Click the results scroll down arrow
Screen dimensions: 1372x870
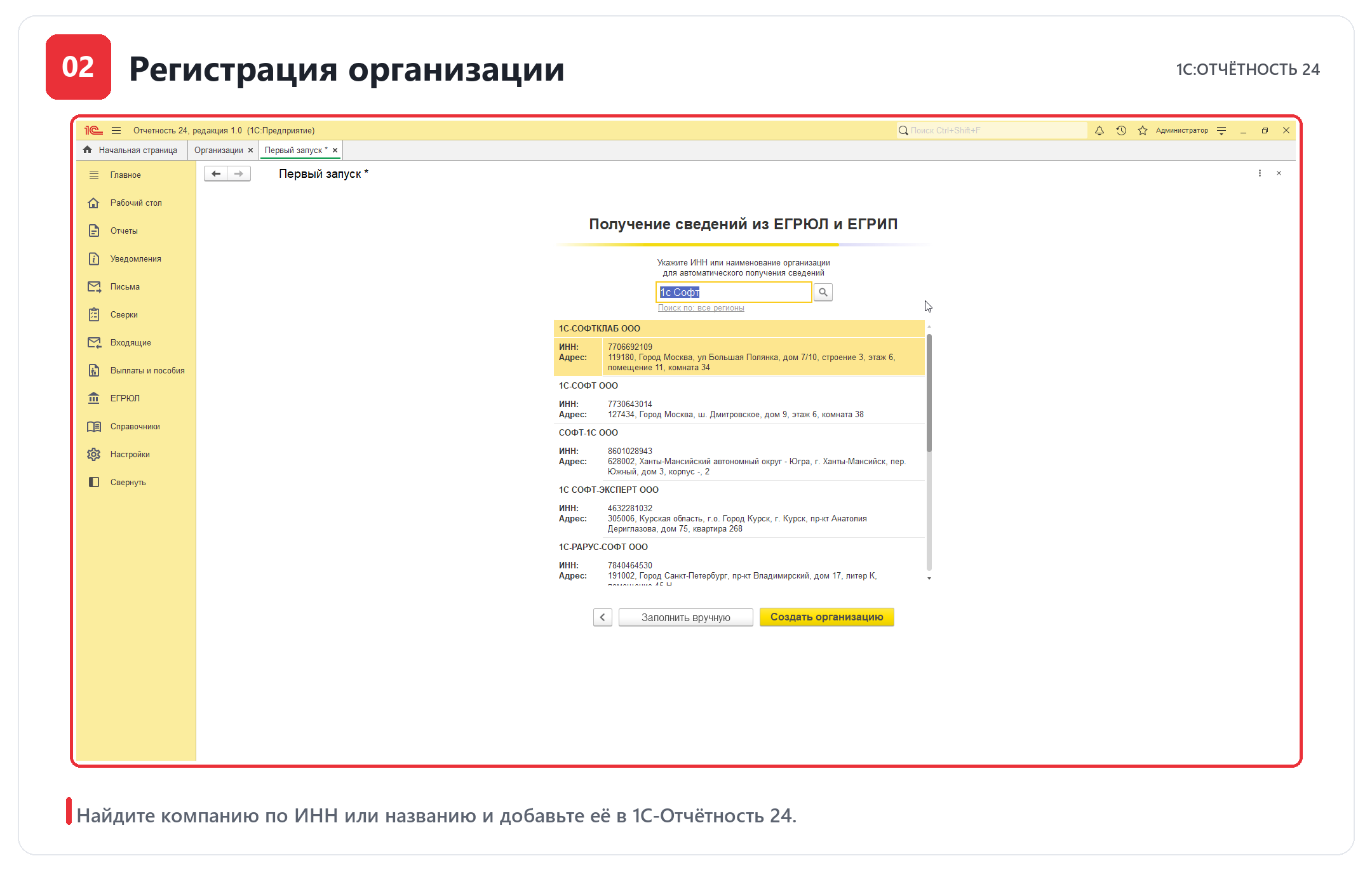[929, 579]
